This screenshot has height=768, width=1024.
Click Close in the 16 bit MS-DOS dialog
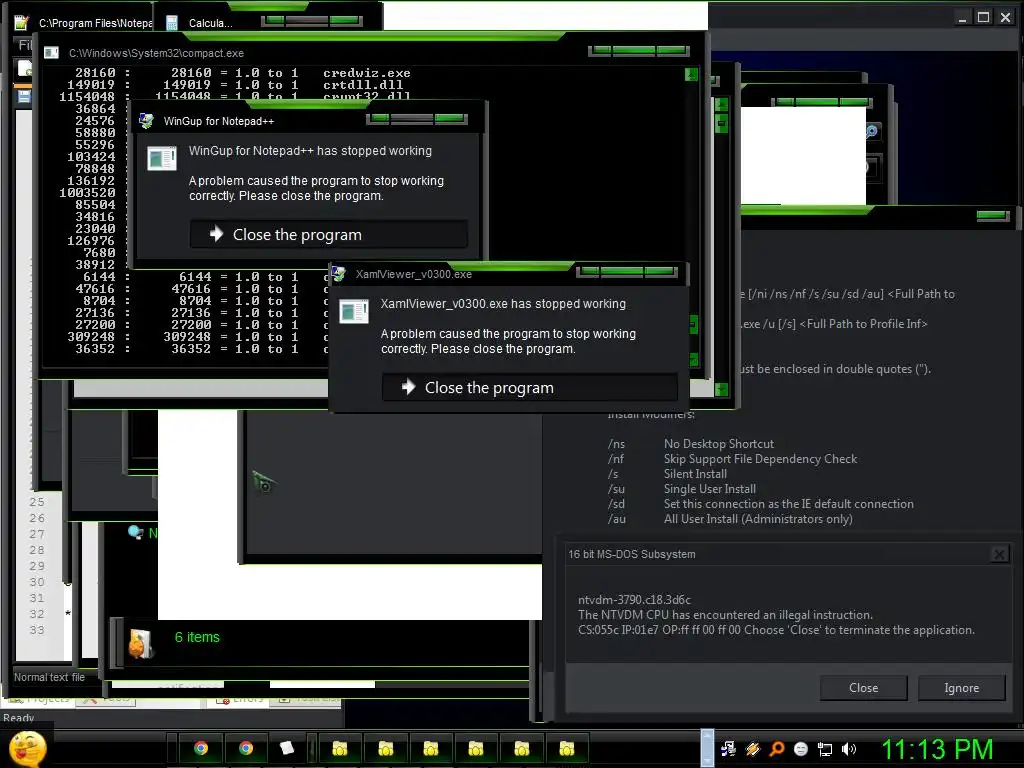pyautogui.click(x=863, y=688)
